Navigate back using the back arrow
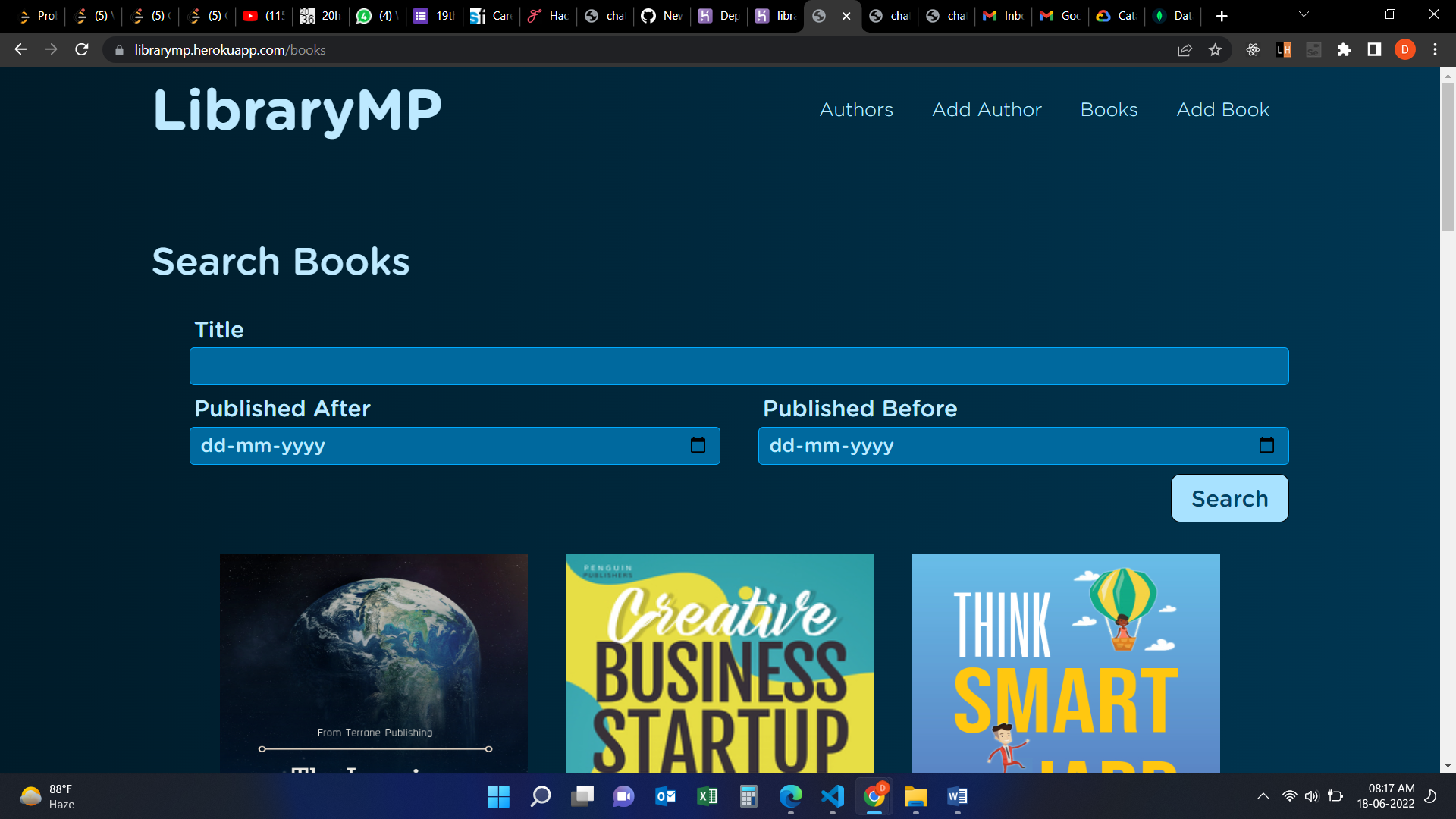The image size is (1456, 819). tap(20, 50)
